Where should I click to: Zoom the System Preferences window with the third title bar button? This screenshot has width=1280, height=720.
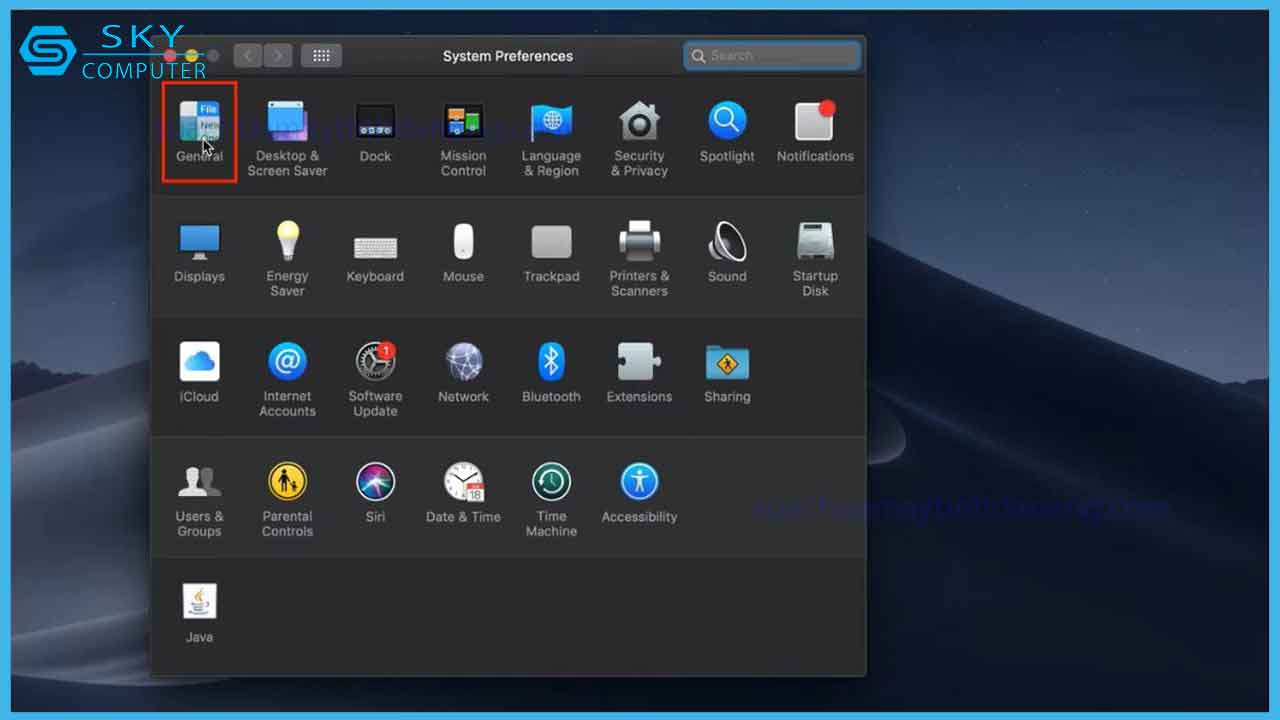coord(213,56)
